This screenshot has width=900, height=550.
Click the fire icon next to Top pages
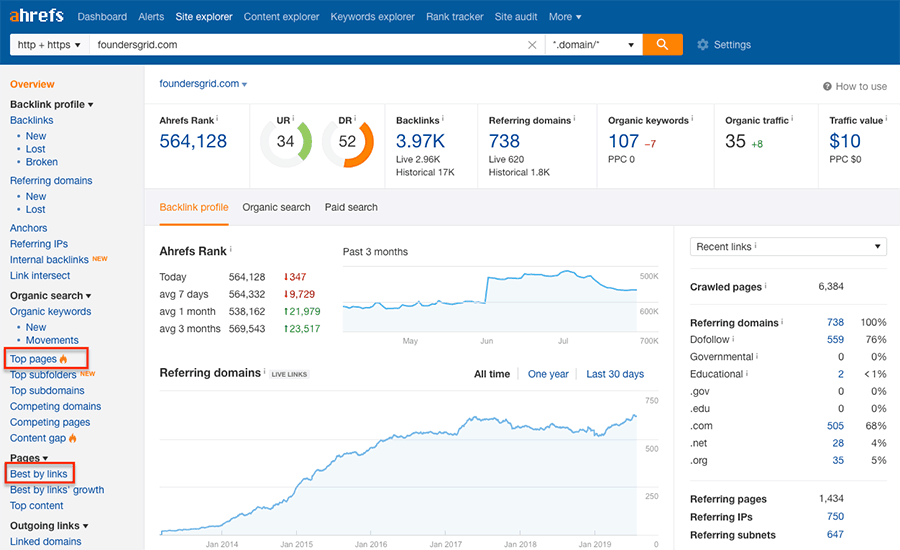click(63, 359)
